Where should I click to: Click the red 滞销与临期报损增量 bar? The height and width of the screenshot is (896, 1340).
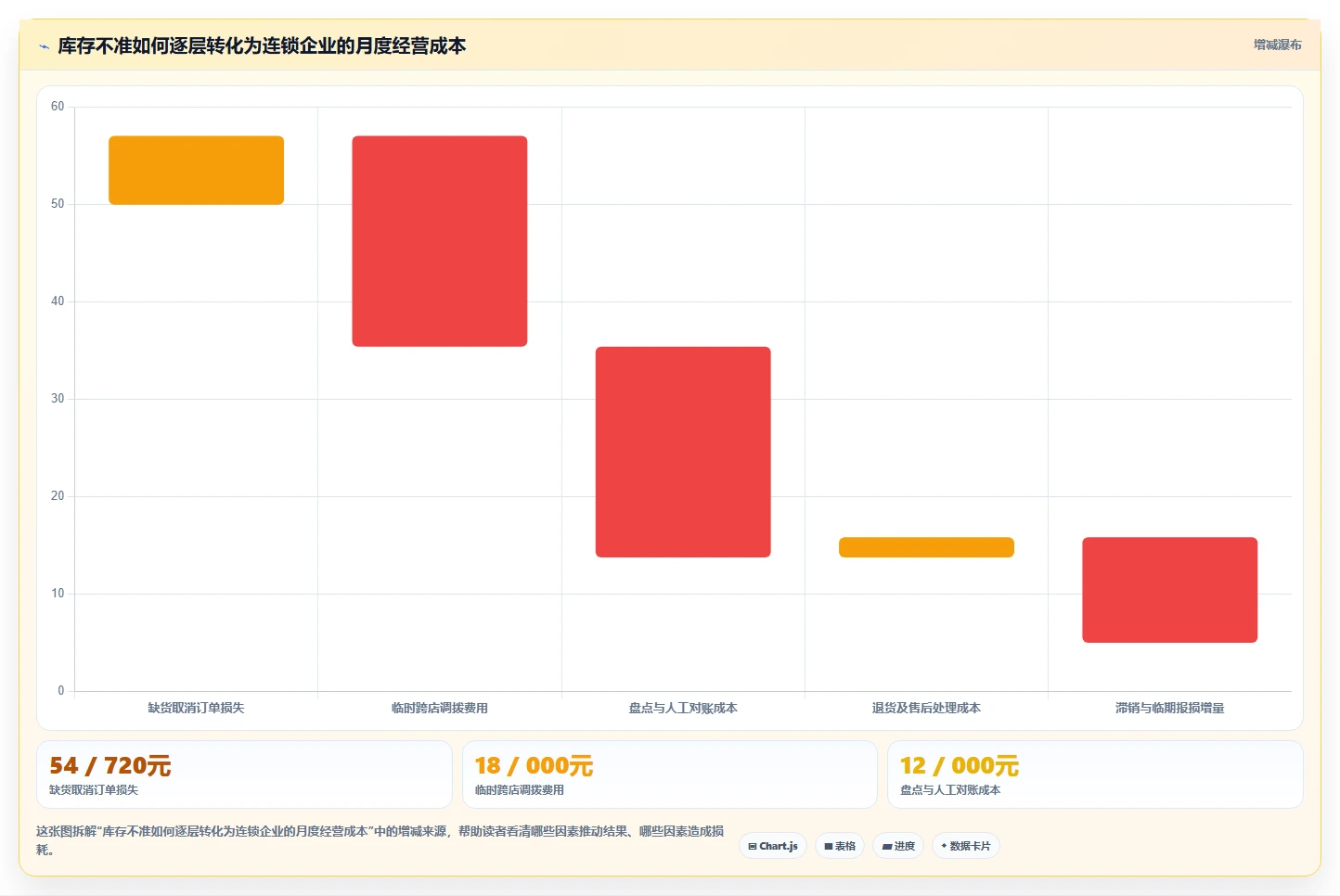coord(1169,590)
